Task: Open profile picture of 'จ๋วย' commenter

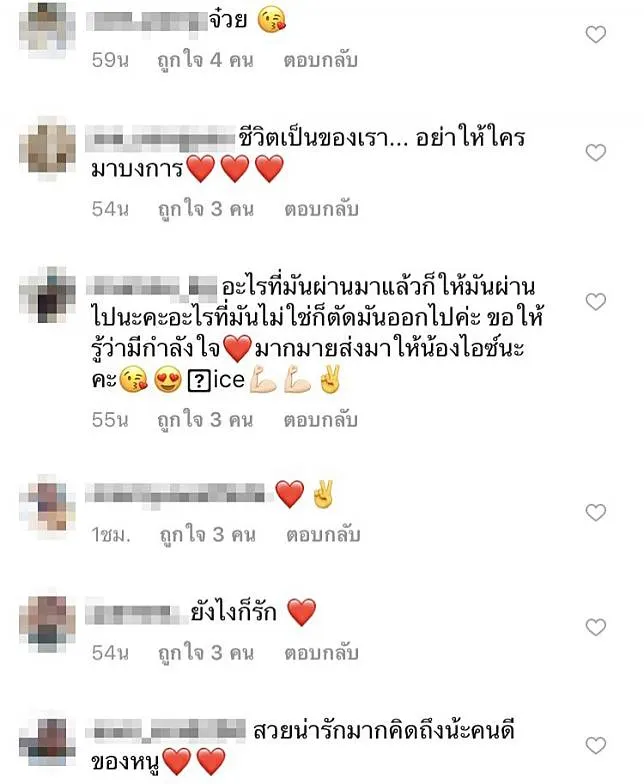Action: (x=48, y=28)
